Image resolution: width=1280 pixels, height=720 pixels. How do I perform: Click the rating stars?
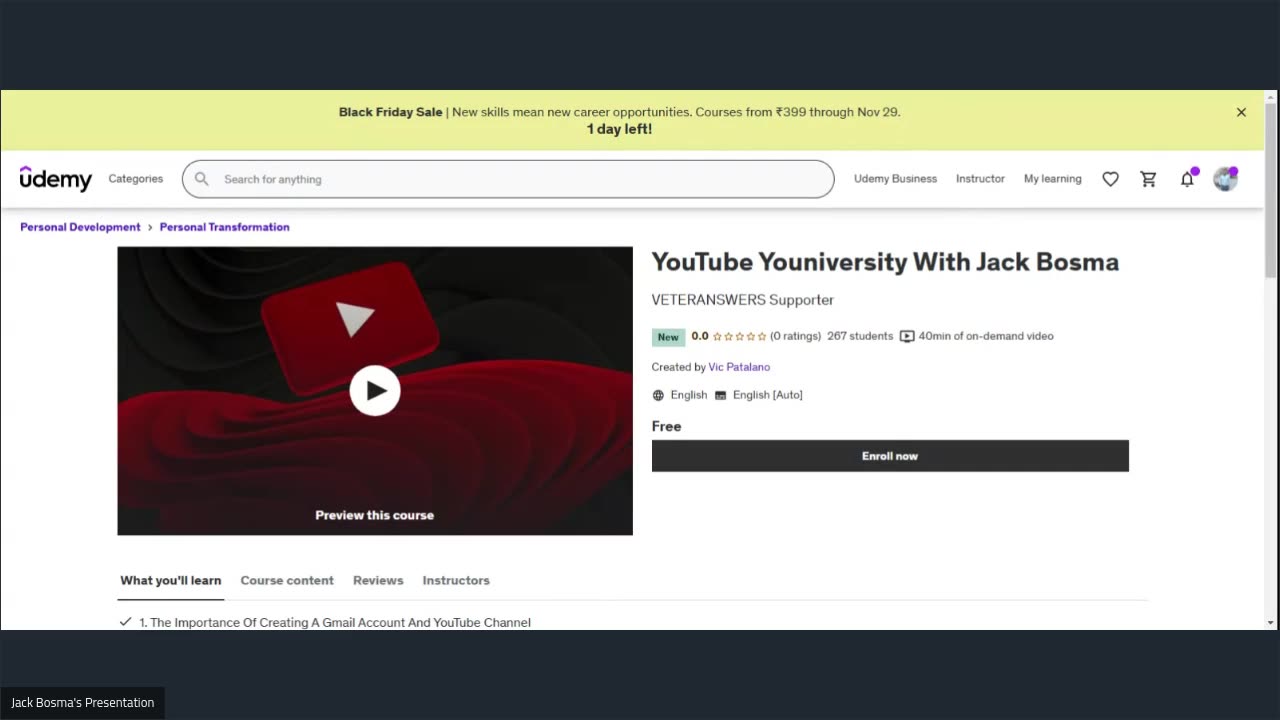[740, 337]
